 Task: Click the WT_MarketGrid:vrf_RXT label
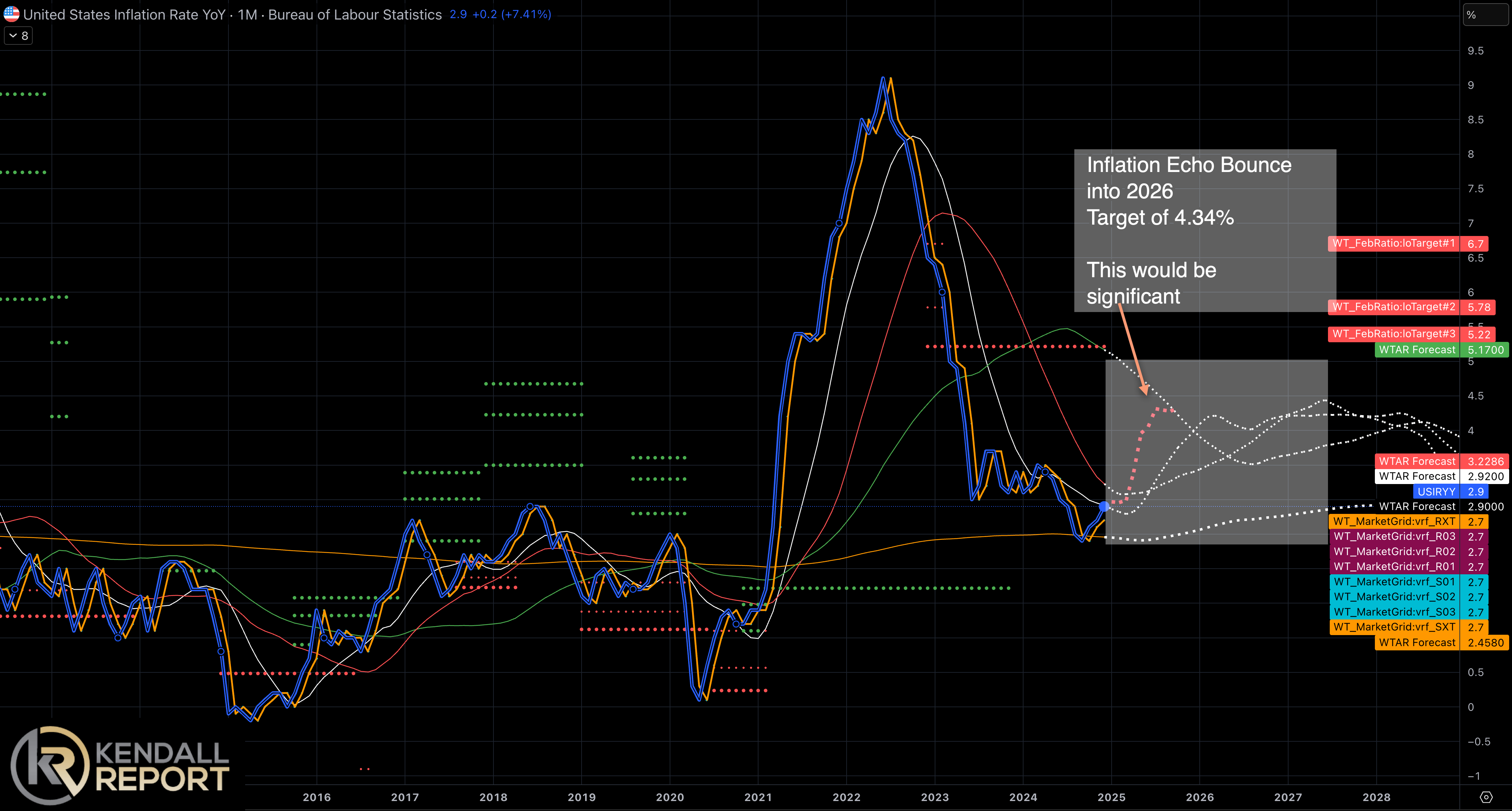click(1393, 521)
